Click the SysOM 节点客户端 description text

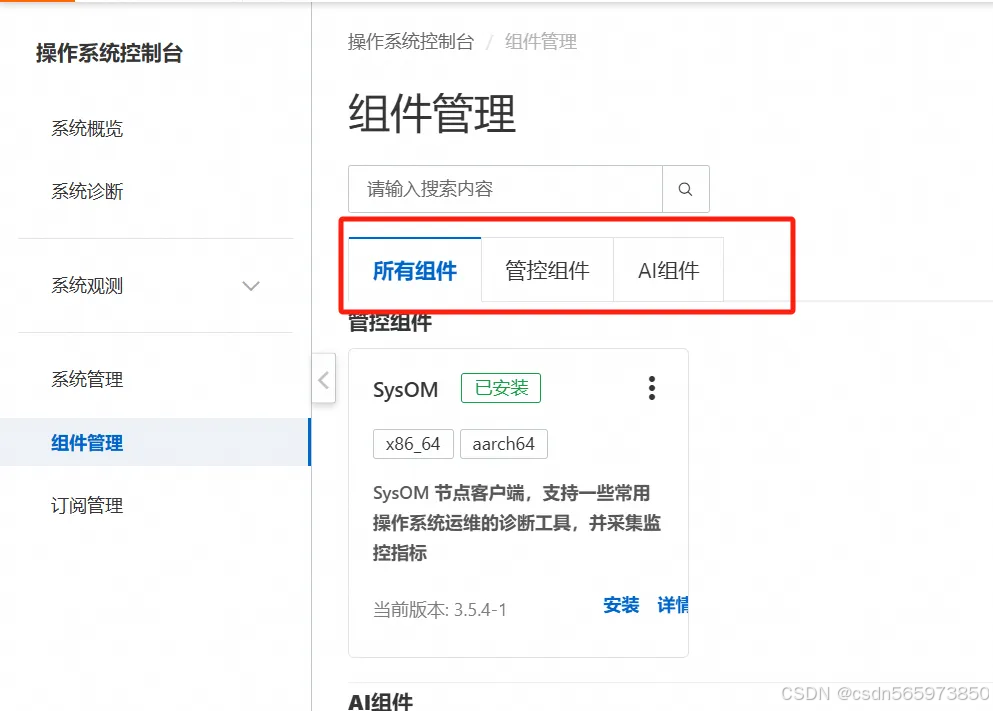(517, 523)
